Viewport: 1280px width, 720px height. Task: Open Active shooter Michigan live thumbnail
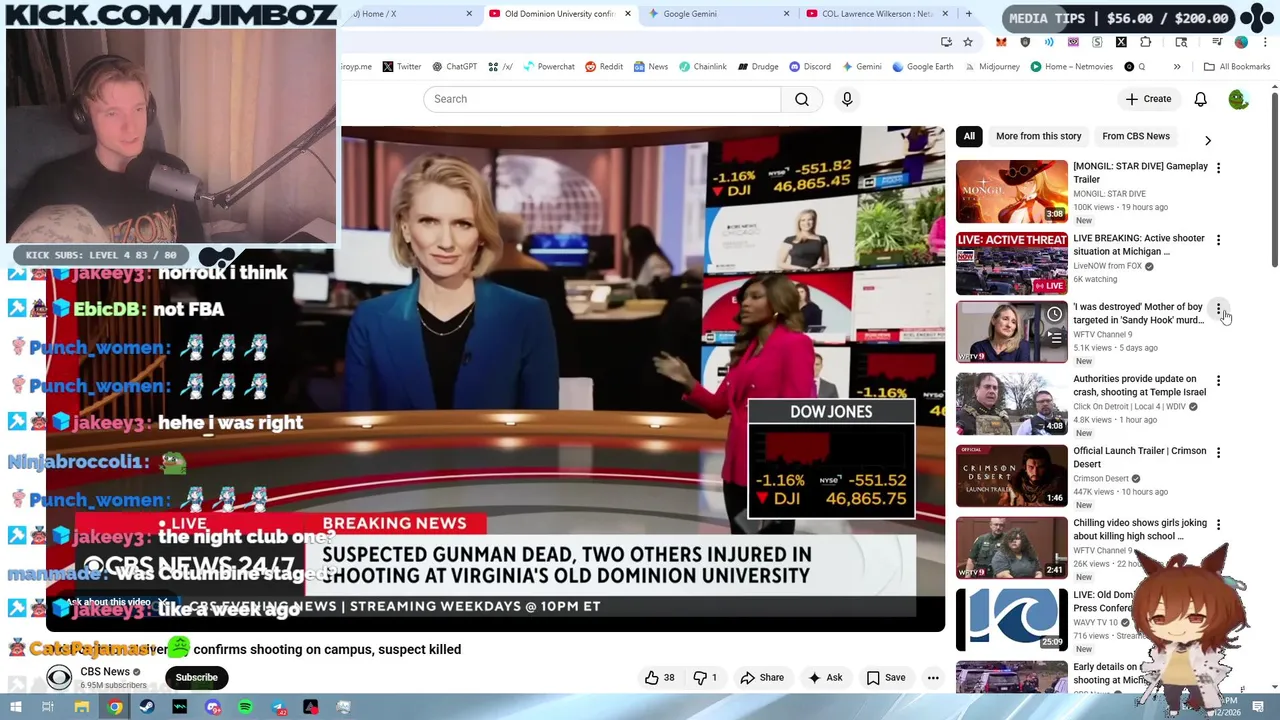point(1012,263)
